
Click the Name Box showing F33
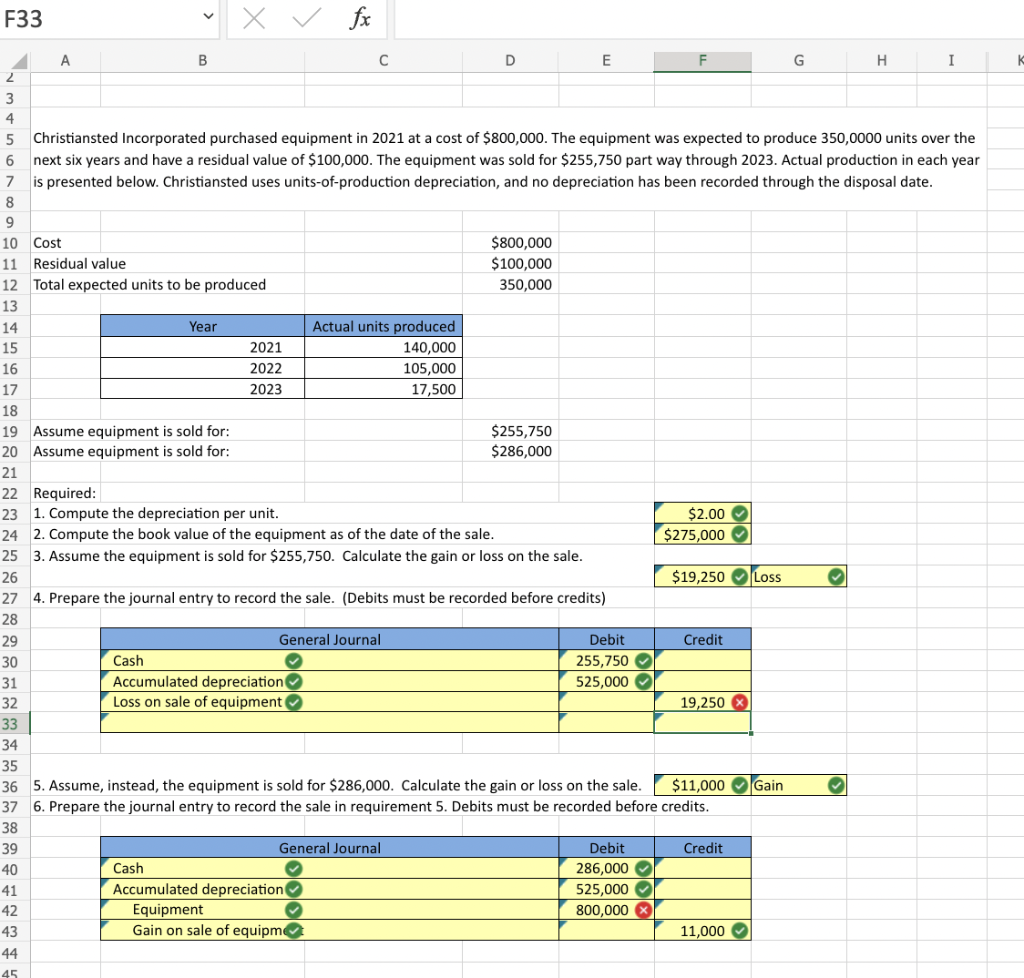(x=100, y=18)
